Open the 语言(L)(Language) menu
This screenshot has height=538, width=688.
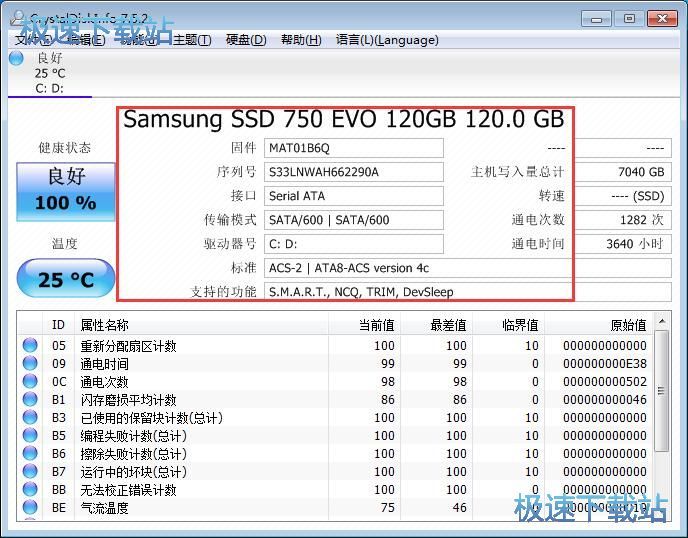click(387, 40)
